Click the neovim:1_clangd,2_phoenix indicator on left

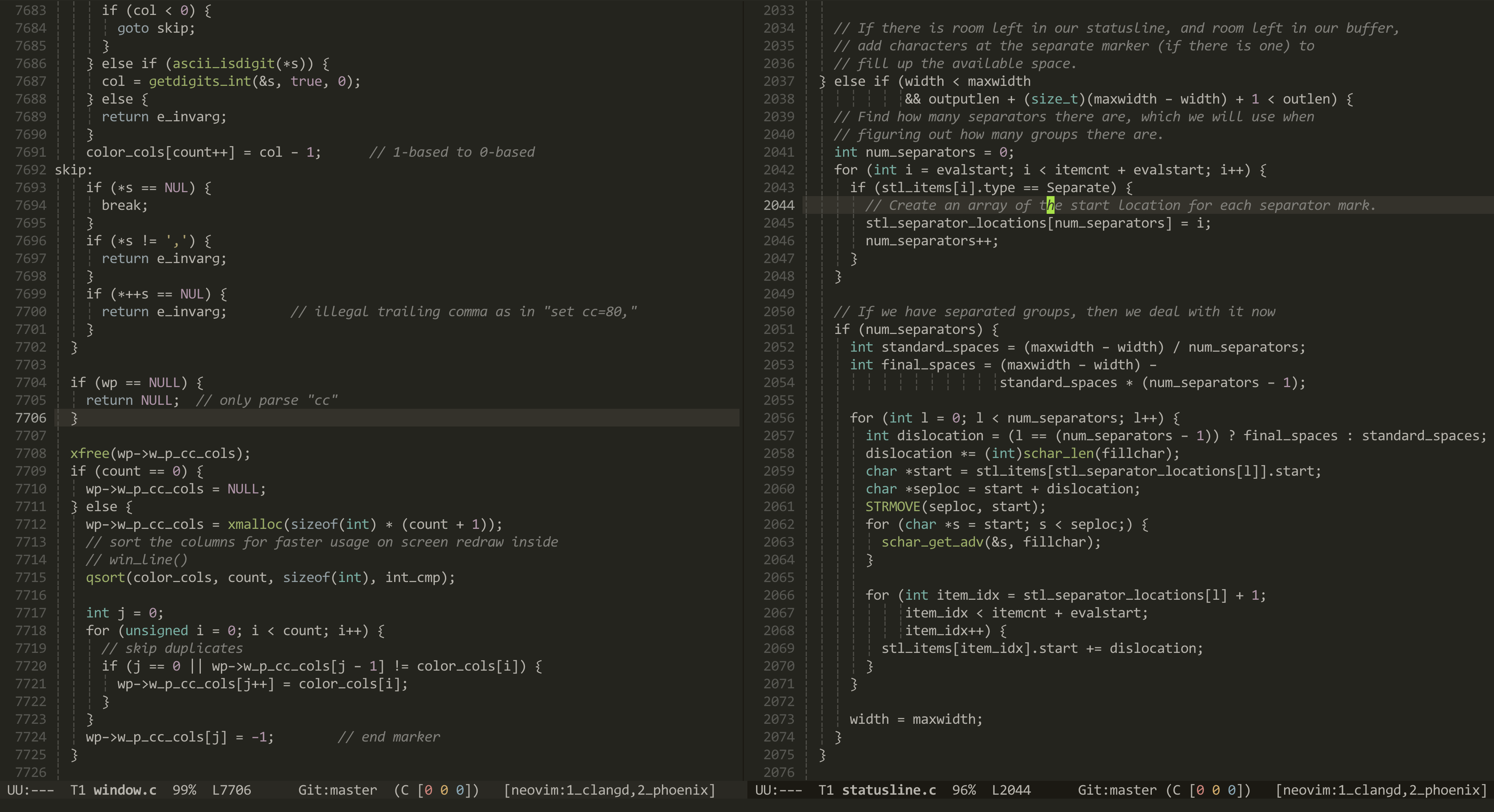tap(609, 790)
